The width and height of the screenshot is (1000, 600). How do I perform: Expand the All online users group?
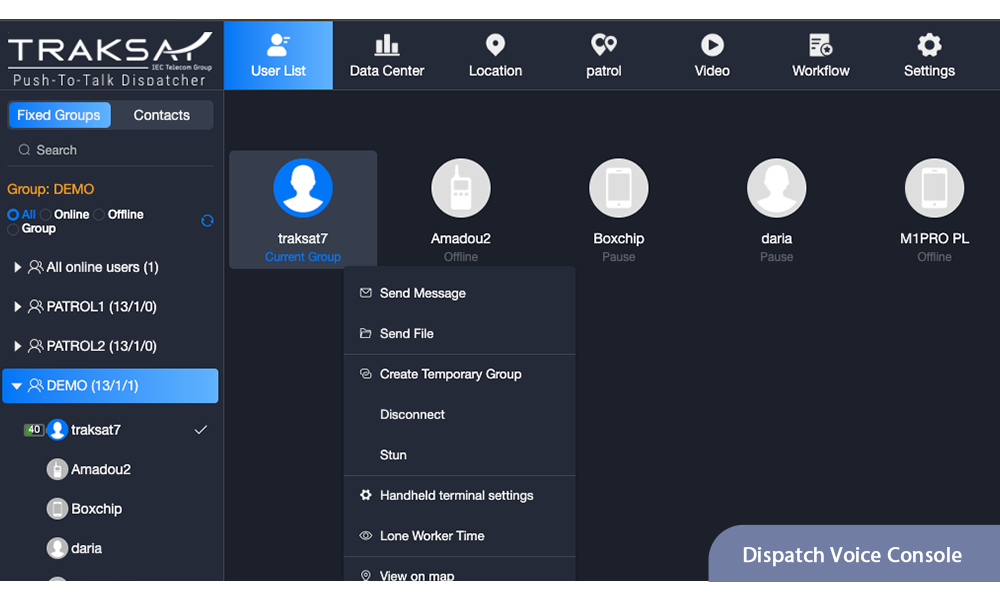tap(17, 268)
